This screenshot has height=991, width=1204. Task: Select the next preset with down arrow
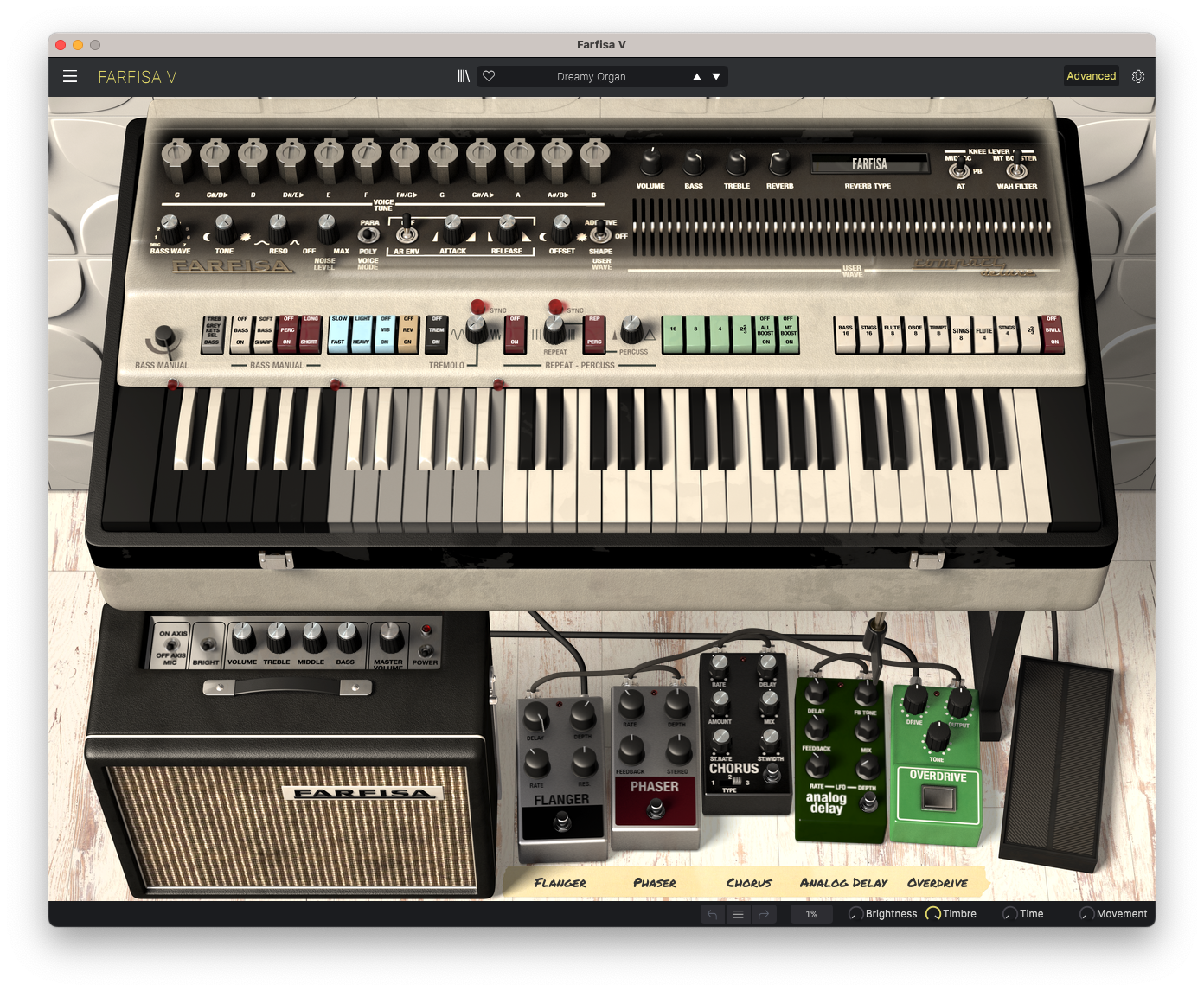point(716,76)
